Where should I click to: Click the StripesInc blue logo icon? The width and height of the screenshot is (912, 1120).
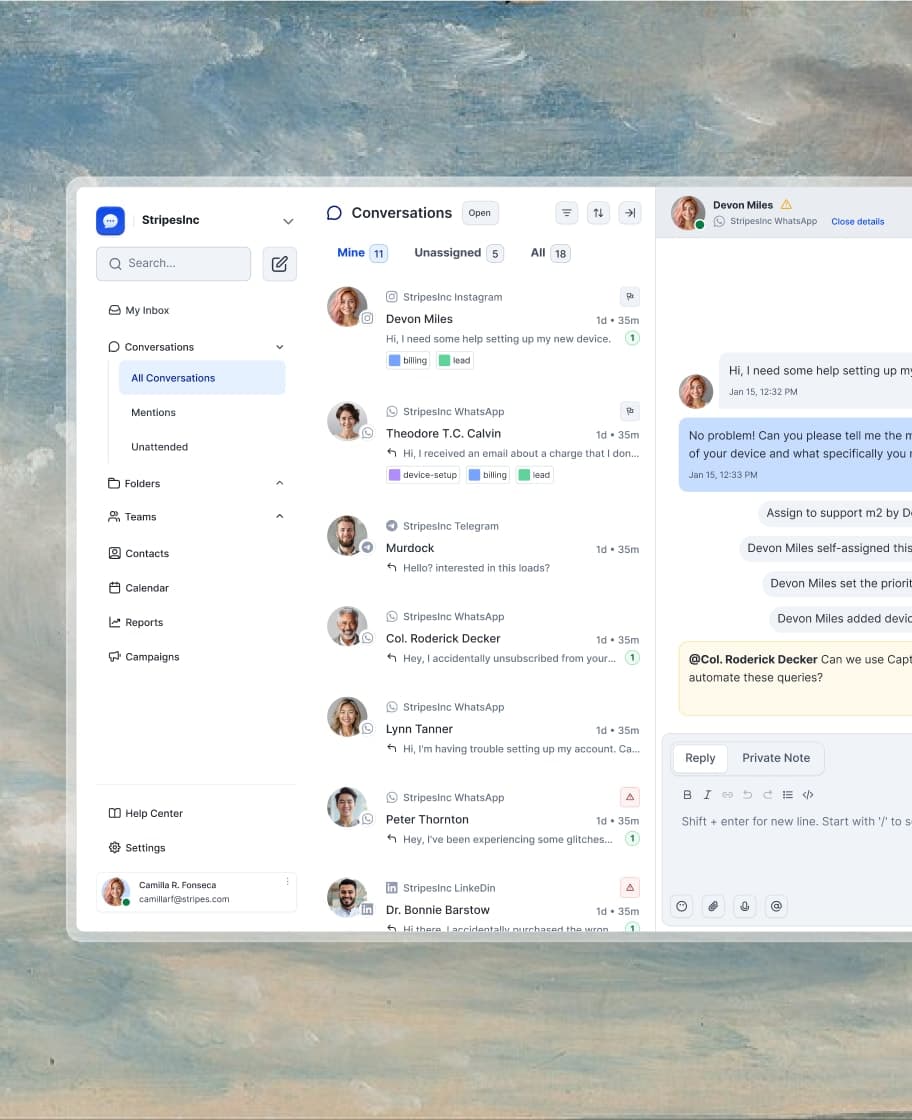click(111, 221)
